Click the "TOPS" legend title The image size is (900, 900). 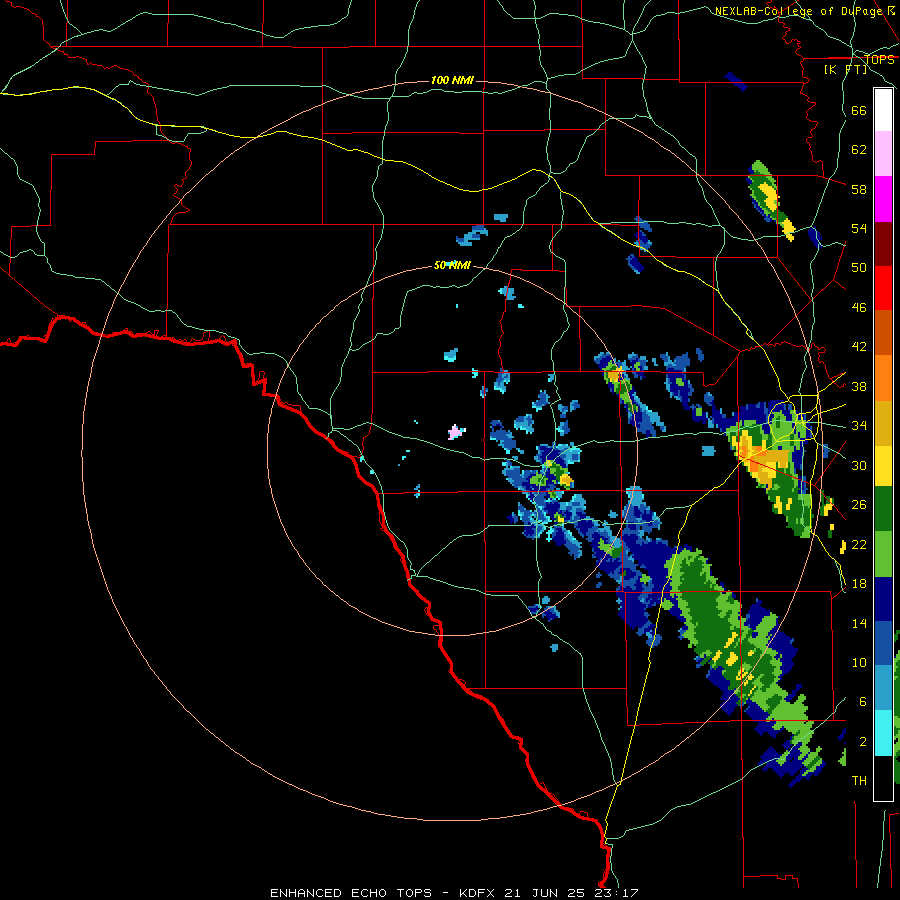(879, 59)
